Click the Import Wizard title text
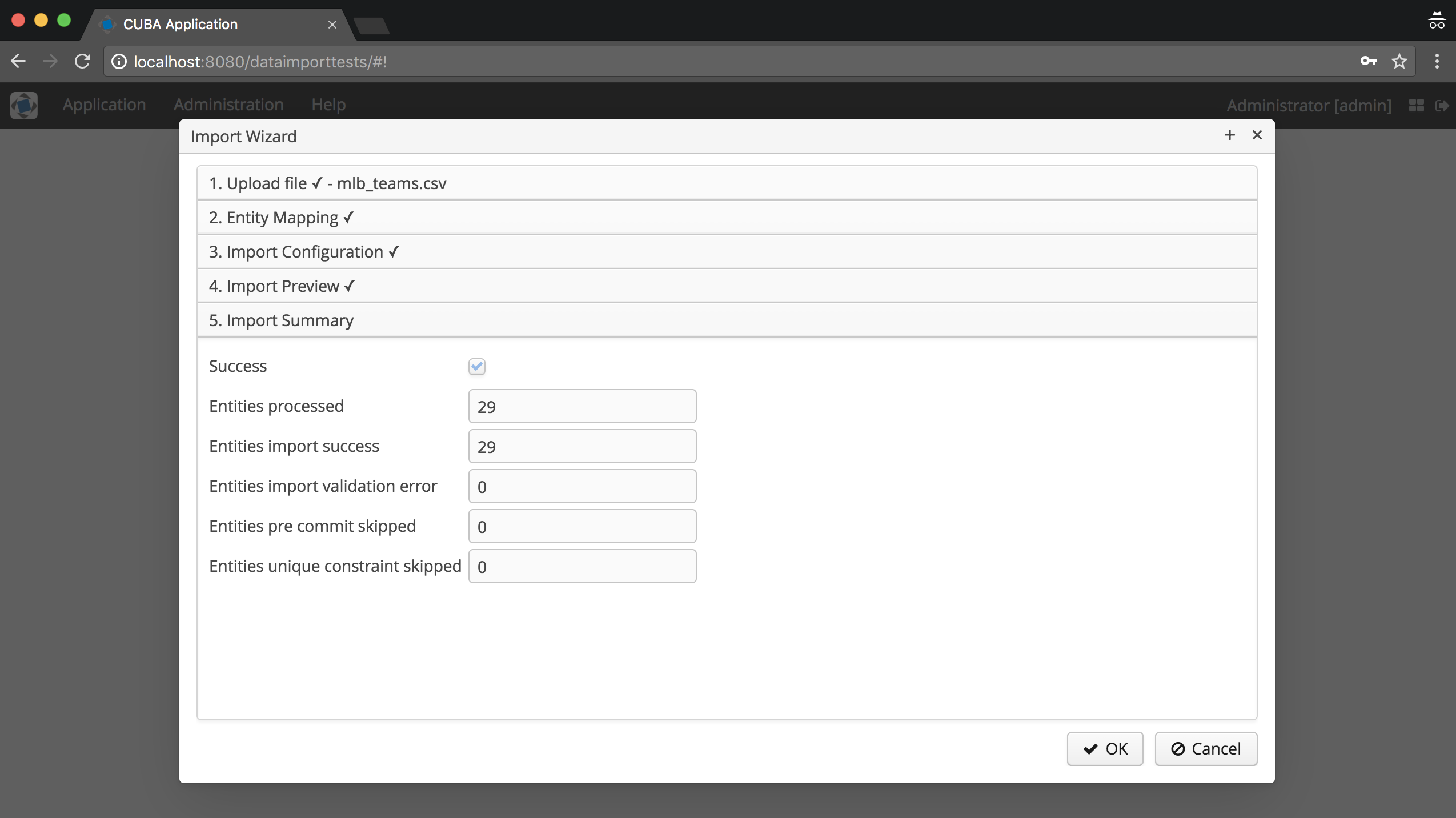This screenshot has width=1456, height=818. (244, 137)
